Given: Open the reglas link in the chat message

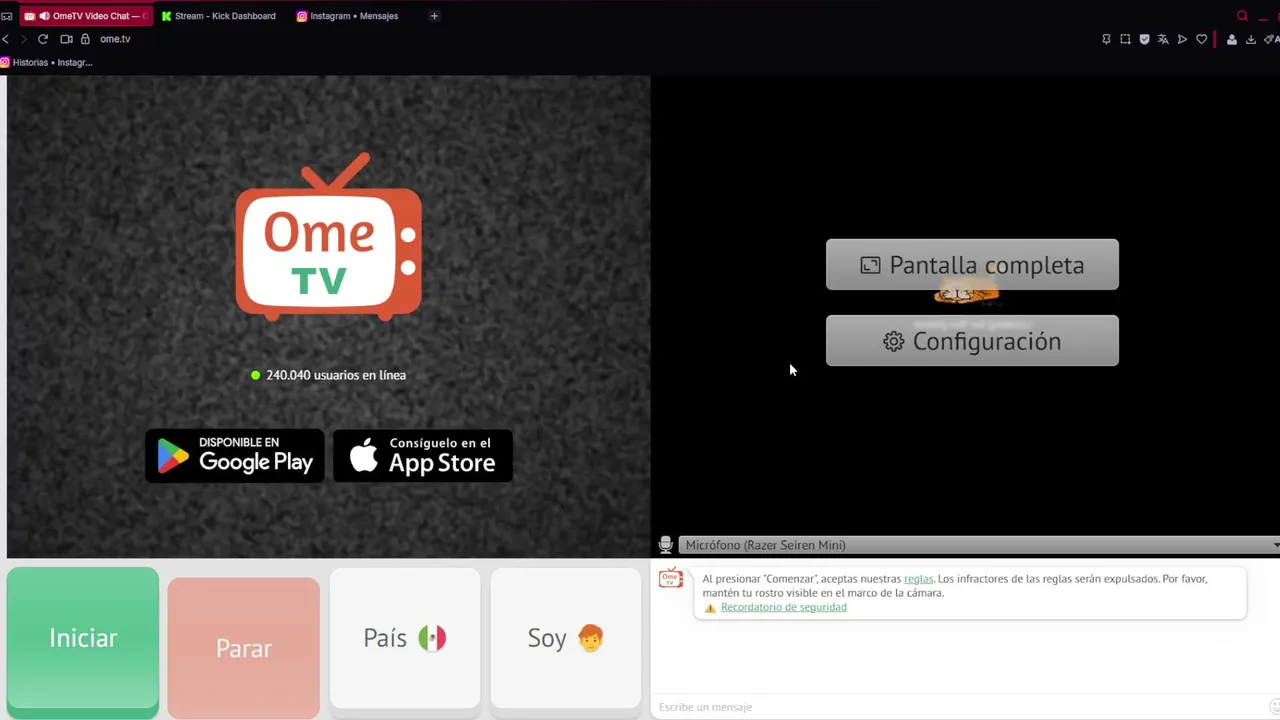Looking at the screenshot, I should [918, 579].
